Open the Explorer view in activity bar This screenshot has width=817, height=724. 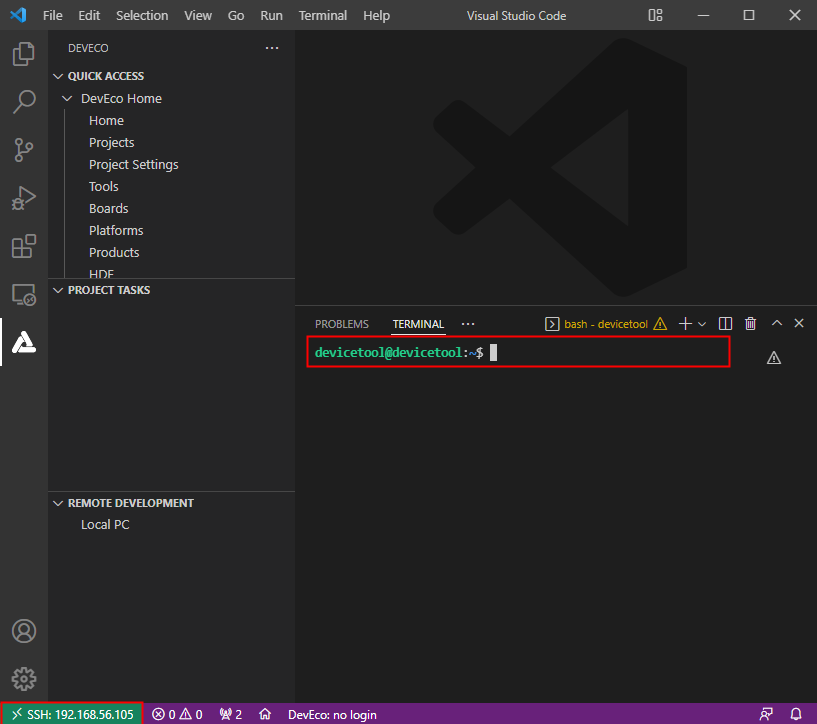click(23, 54)
